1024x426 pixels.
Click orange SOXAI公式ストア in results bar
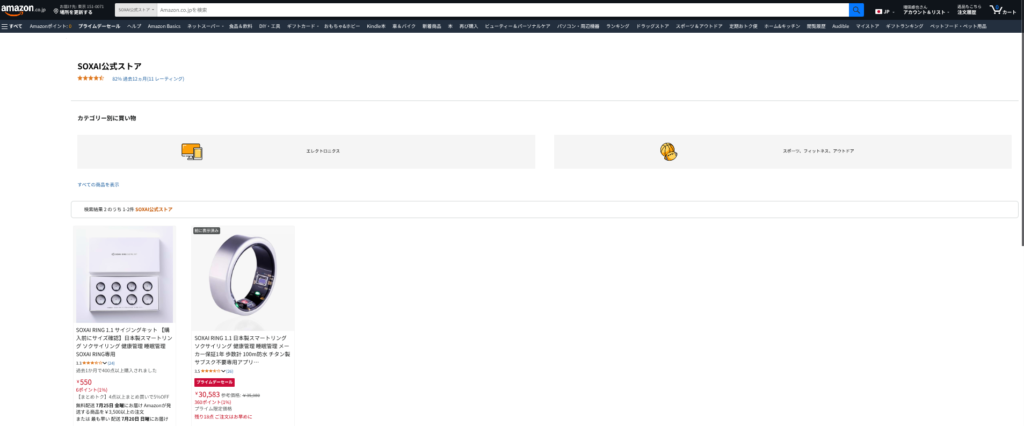[154, 209]
